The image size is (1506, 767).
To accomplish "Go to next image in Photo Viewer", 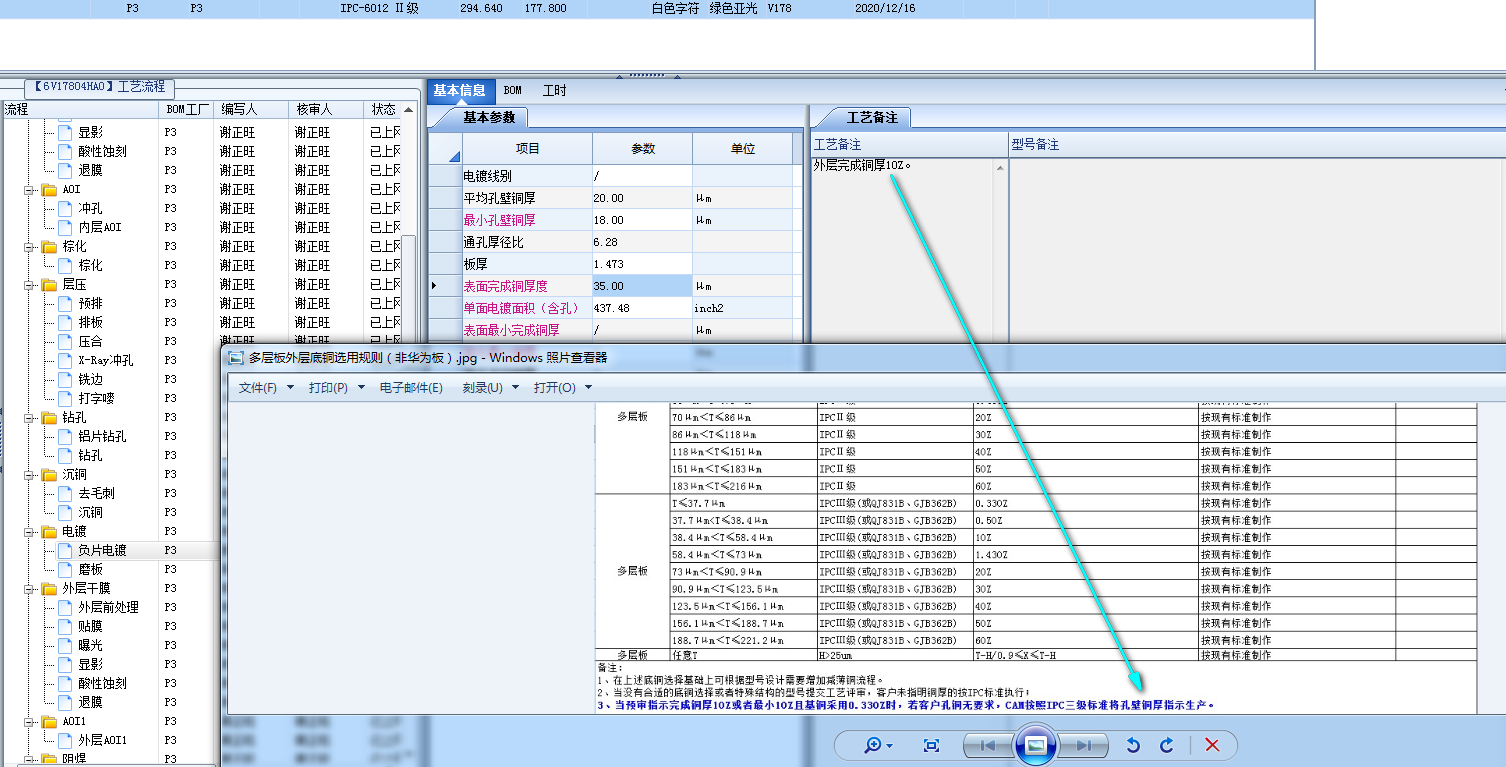I will (x=1083, y=745).
